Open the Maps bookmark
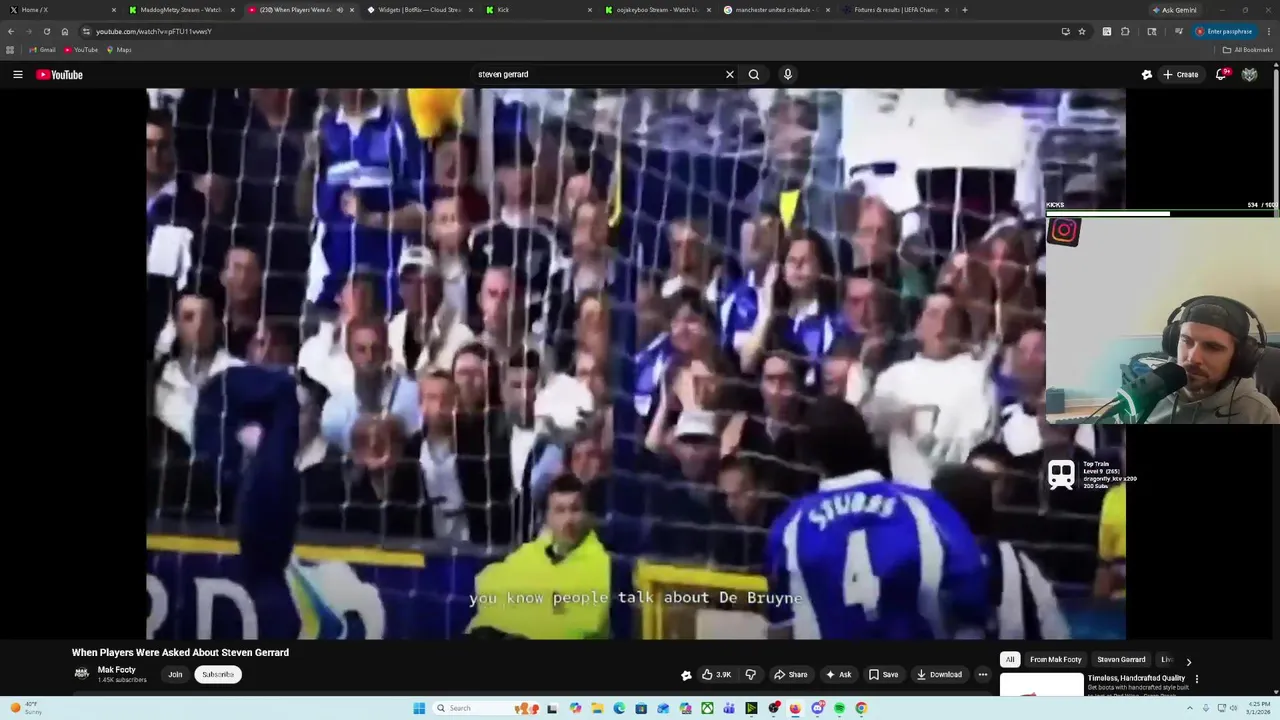 119,50
